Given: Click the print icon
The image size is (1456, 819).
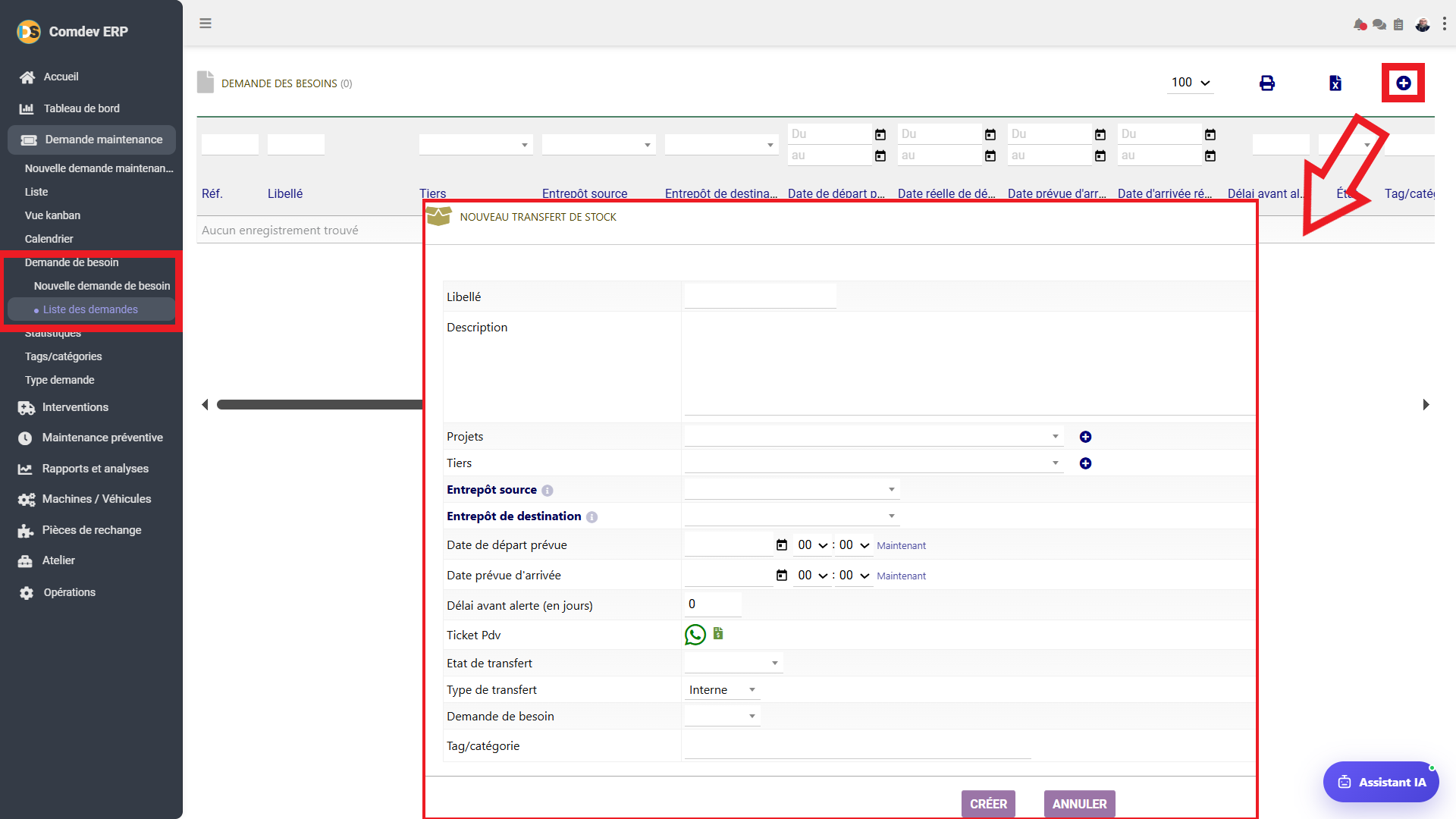Looking at the screenshot, I should (x=1267, y=83).
